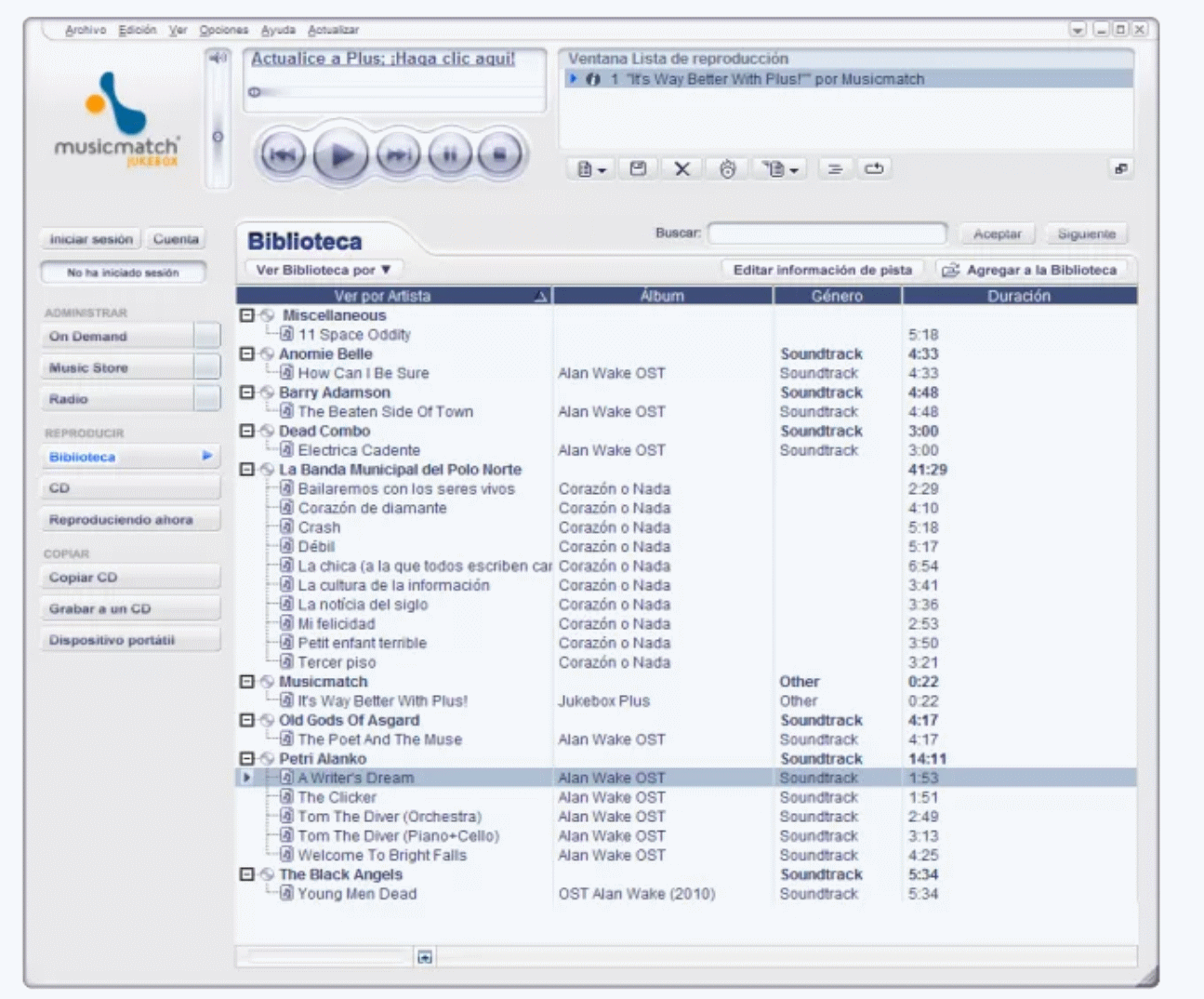Toggle shuffle with the lines icon
The width and height of the screenshot is (1204, 999).
(x=835, y=169)
